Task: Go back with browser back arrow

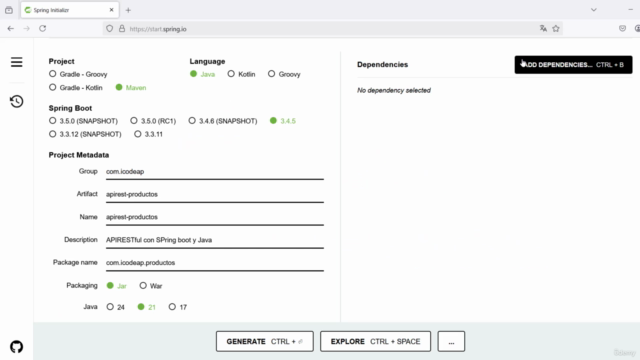Action: tap(11, 29)
